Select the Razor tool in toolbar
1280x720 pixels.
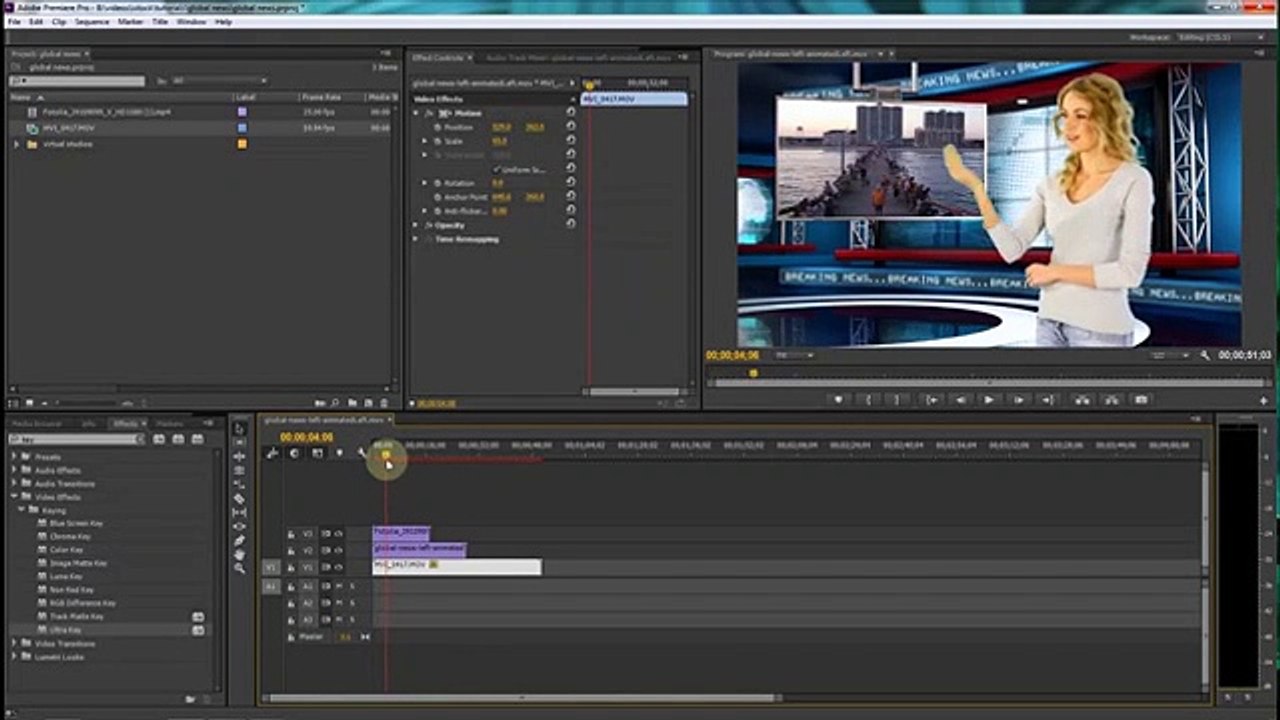[239, 498]
